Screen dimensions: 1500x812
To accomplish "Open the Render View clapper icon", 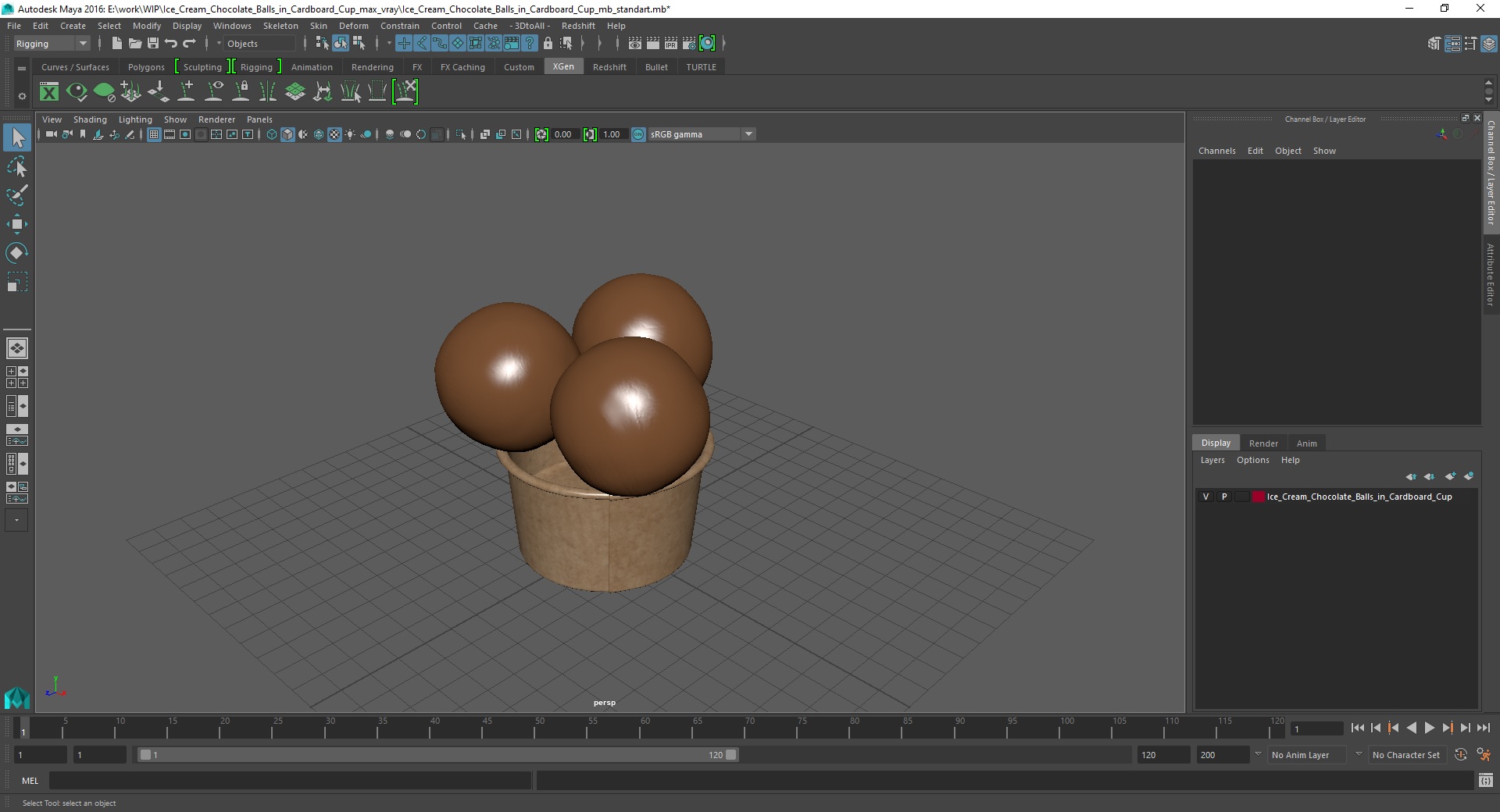I will 635,44.
